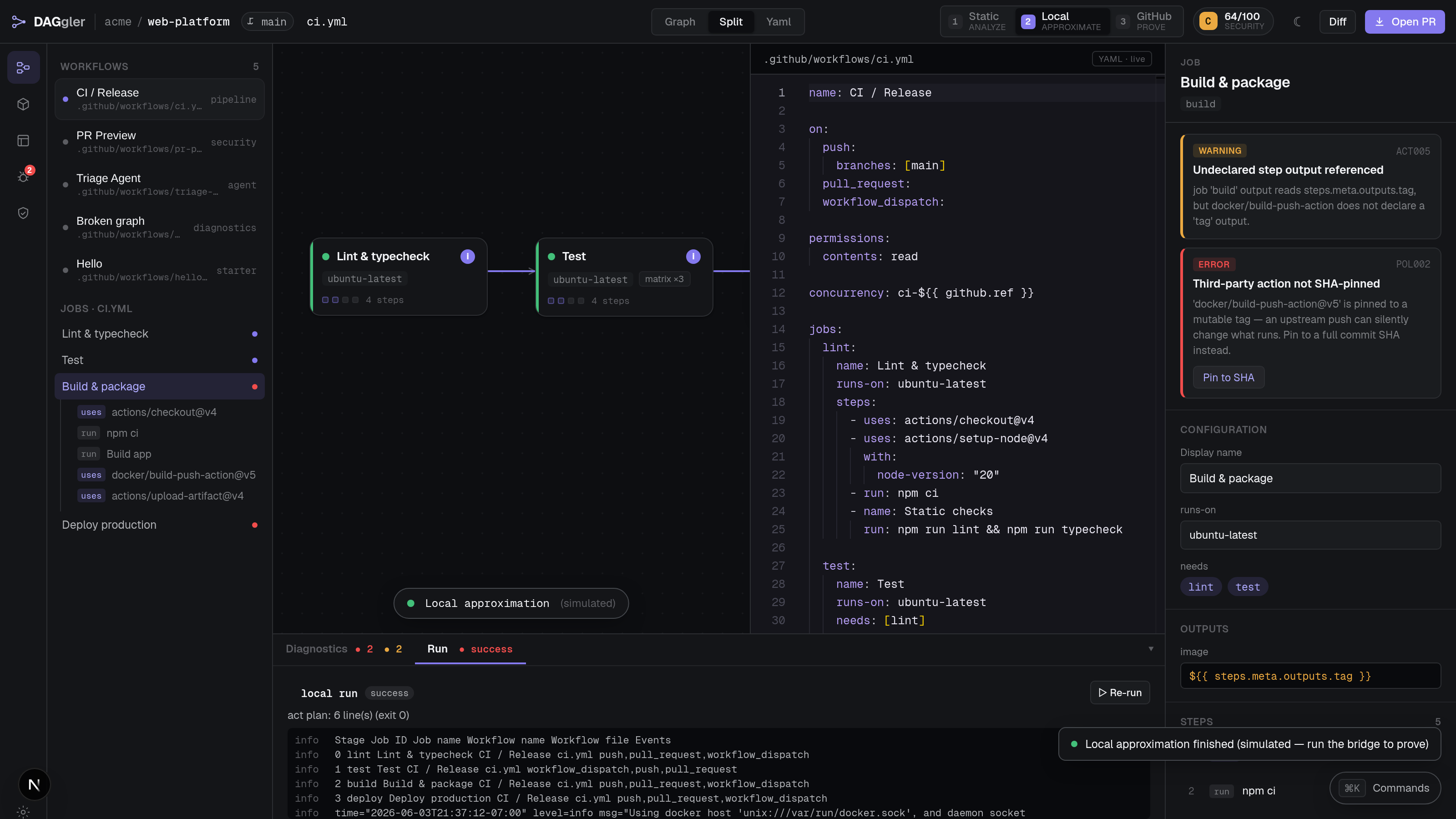Click the Diff button
This screenshot has height=819, width=1456.
click(x=1337, y=22)
